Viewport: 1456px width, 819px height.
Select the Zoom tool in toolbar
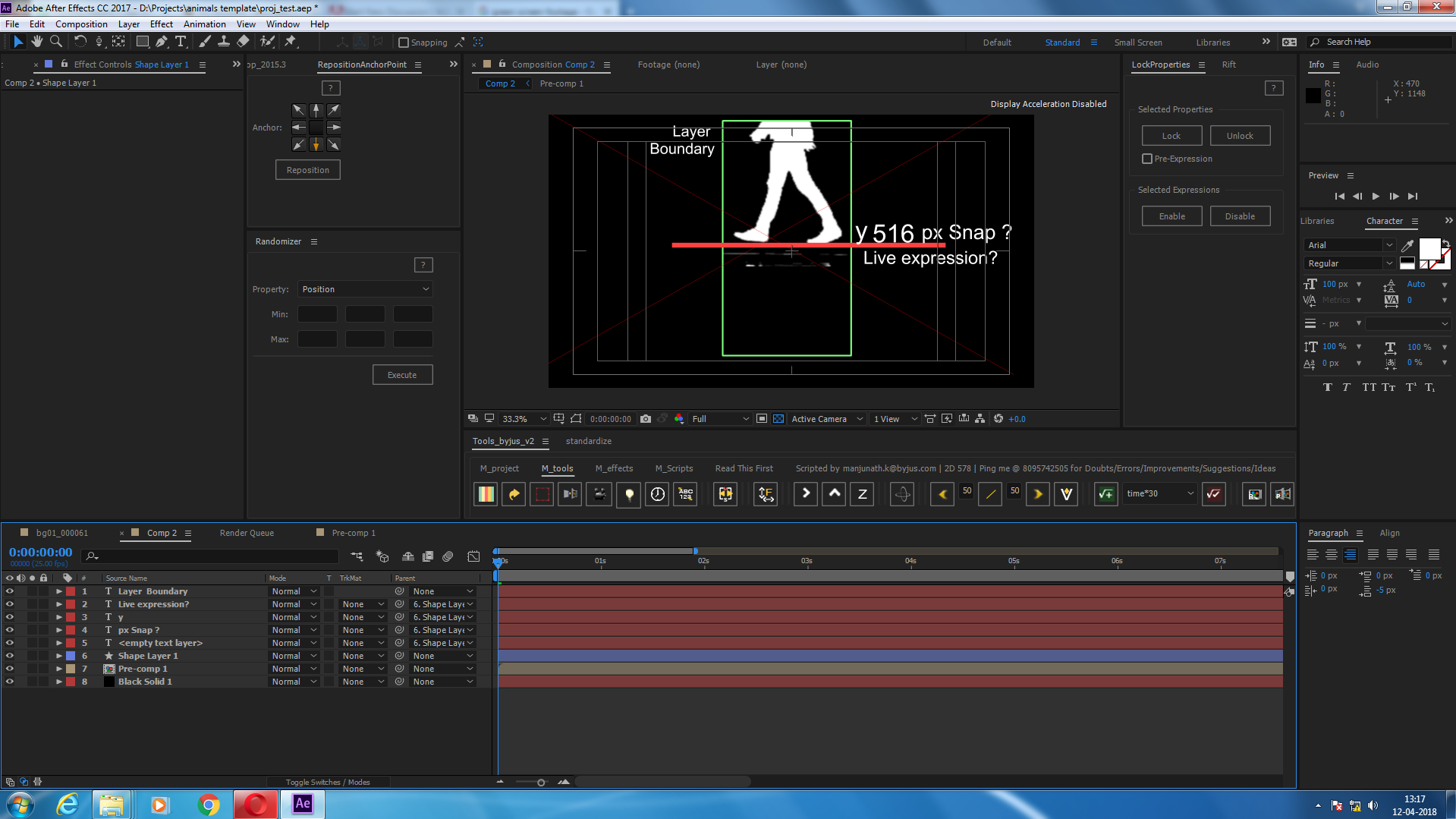[55, 42]
